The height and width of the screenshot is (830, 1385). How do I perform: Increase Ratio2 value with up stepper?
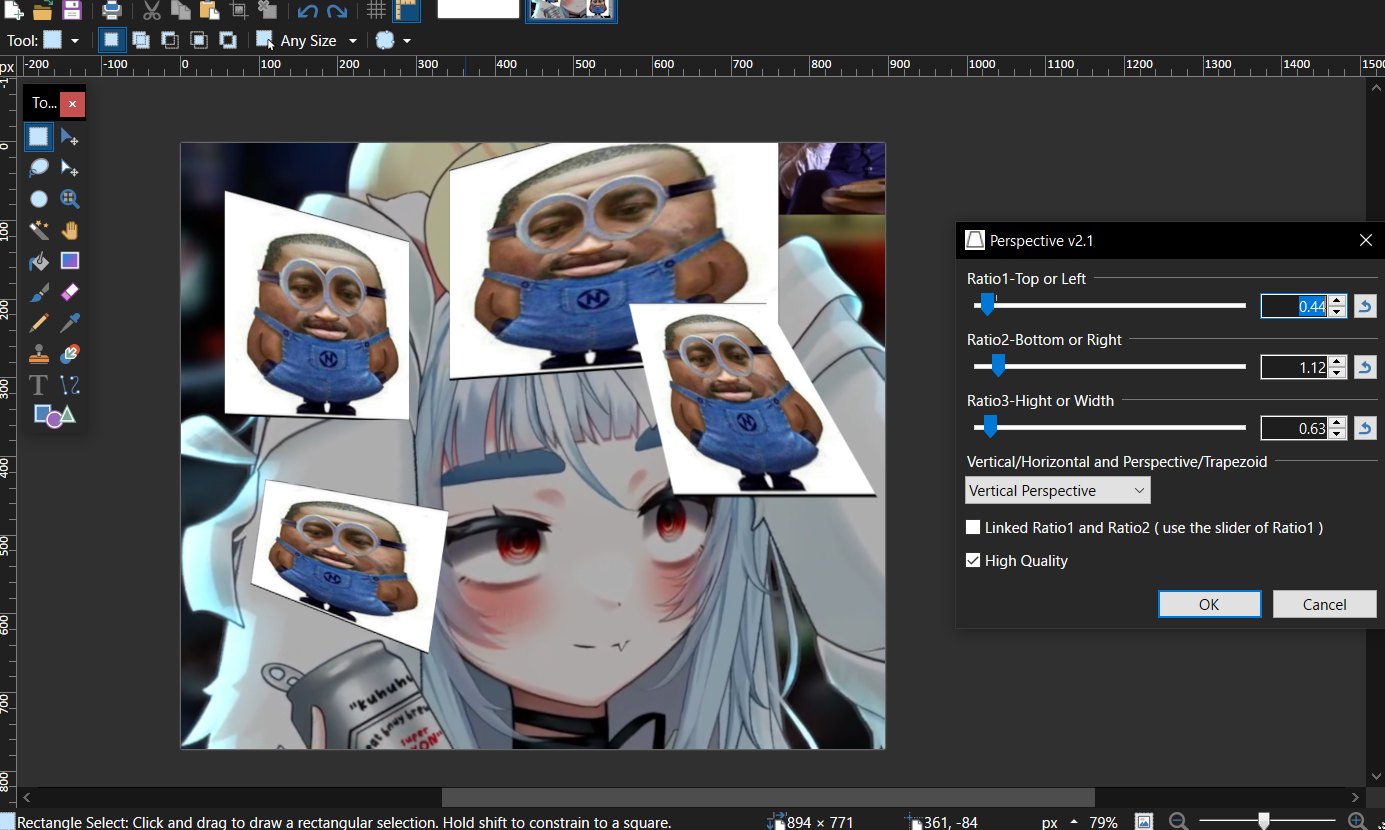pos(1338,362)
